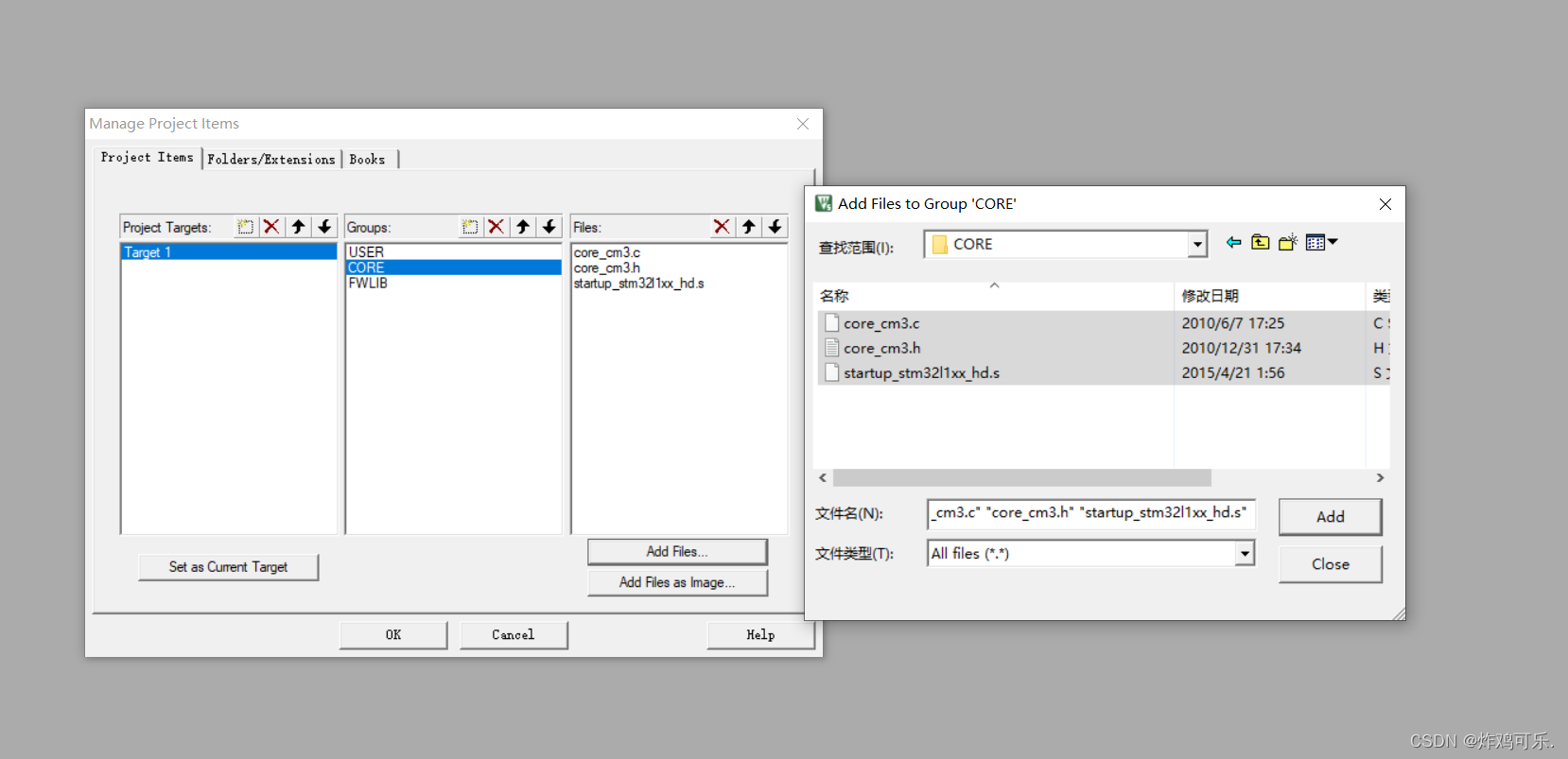
Task: Move selected group down
Action: point(549,227)
